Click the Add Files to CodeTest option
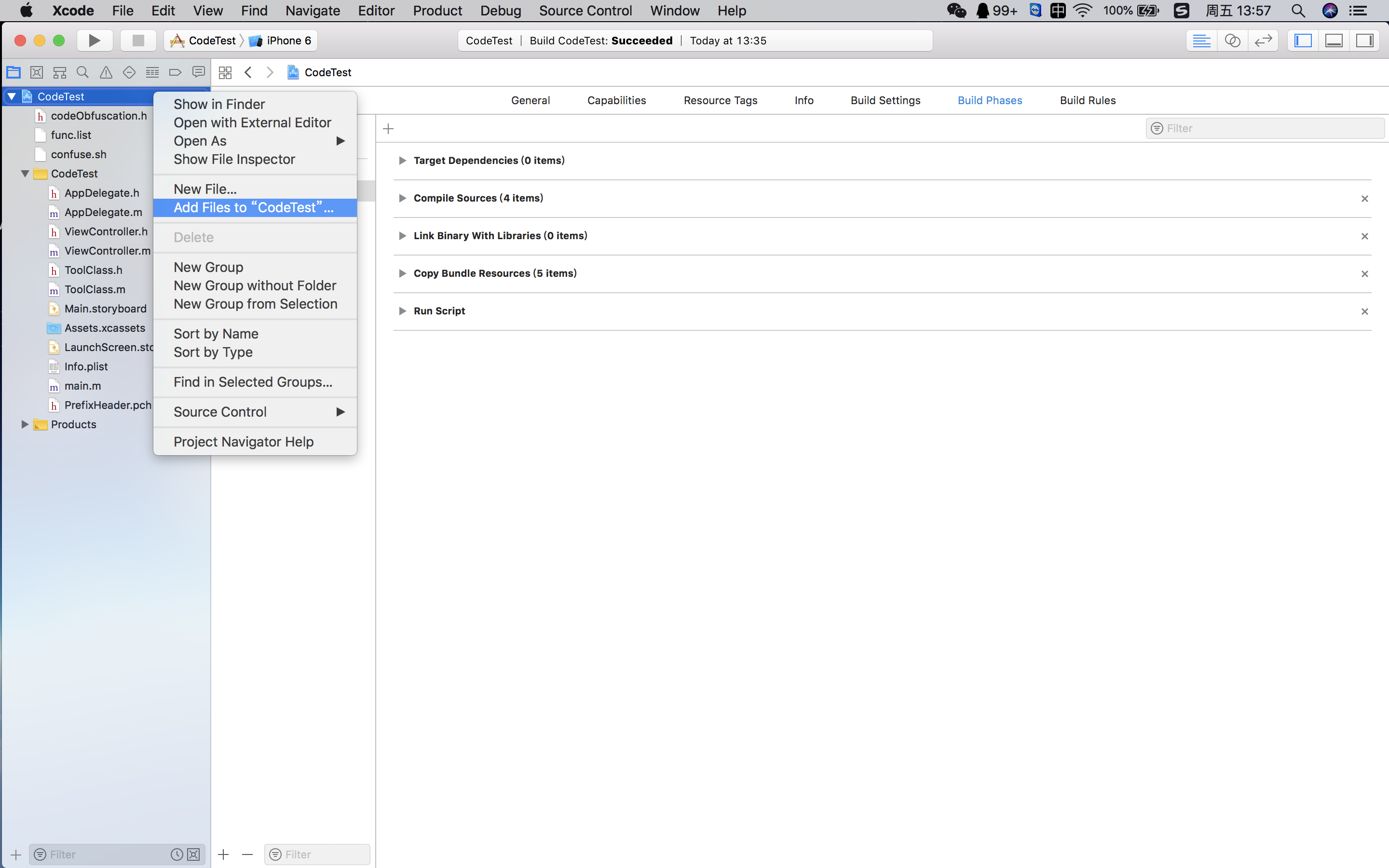Image resolution: width=1389 pixels, height=868 pixels. [x=253, y=207]
